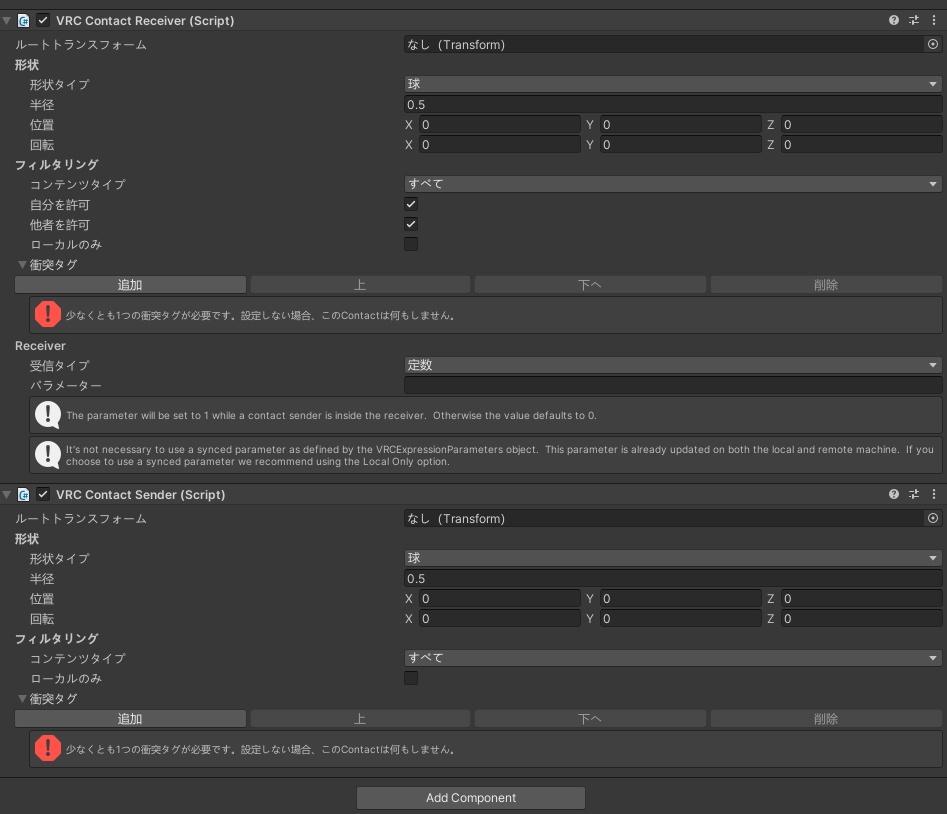Open Sender 形状タイプ dropdown
Image resolution: width=947 pixels, height=814 pixels.
[x=673, y=558]
